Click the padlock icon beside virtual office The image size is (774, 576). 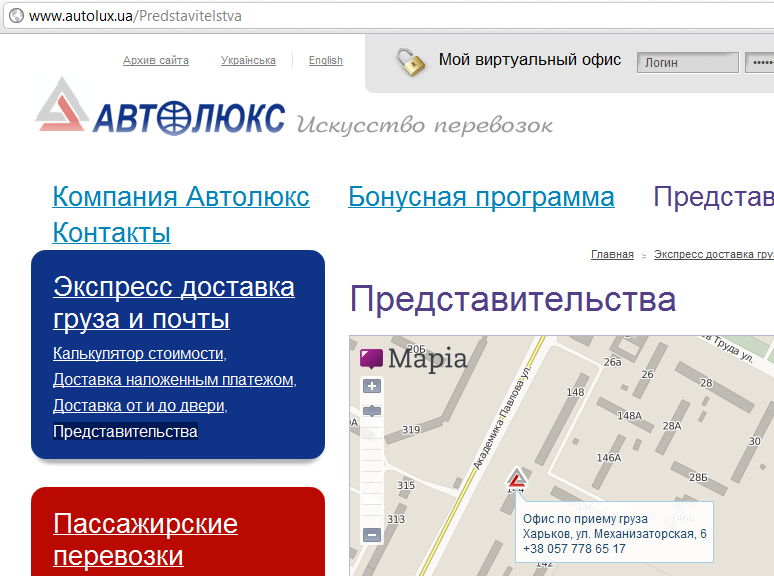point(410,62)
